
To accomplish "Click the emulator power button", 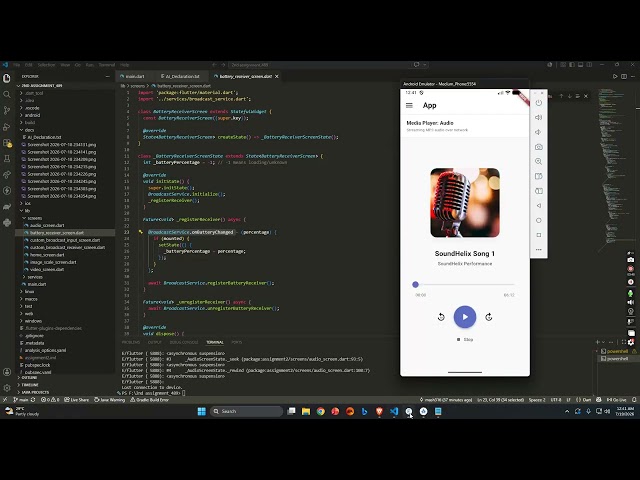I will pyautogui.click(x=539, y=103).
